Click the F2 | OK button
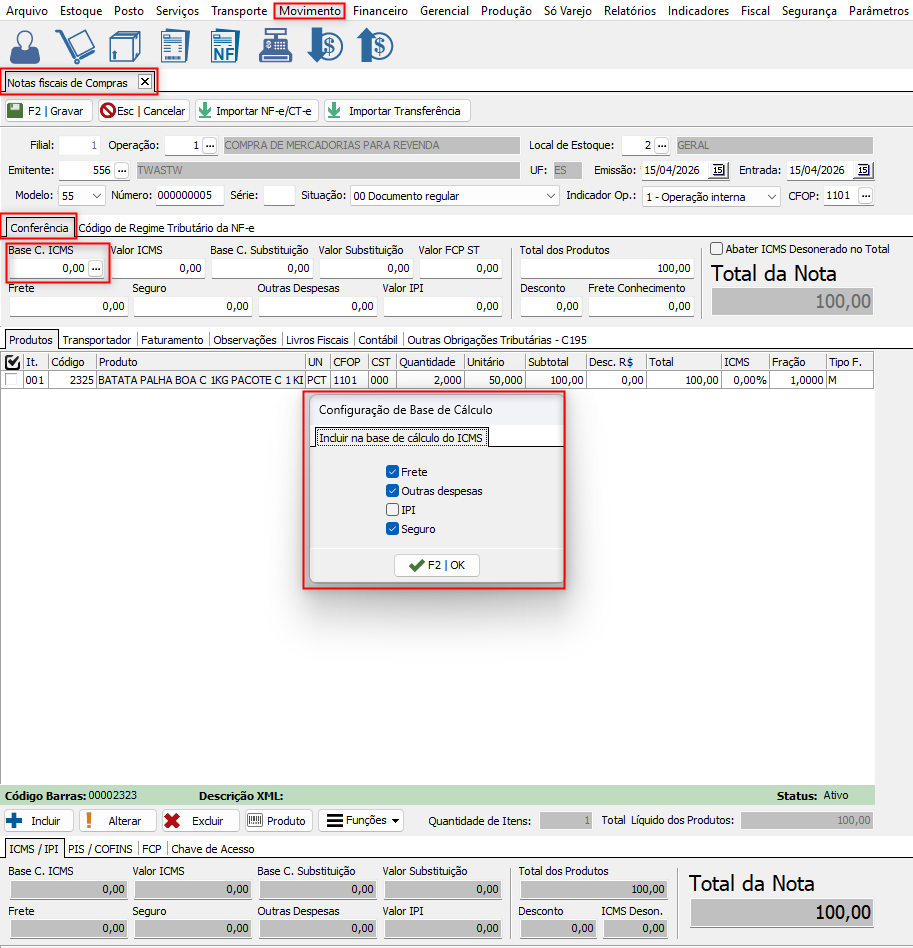The height and width of the screenshot is (948, 913). point(437,565)
